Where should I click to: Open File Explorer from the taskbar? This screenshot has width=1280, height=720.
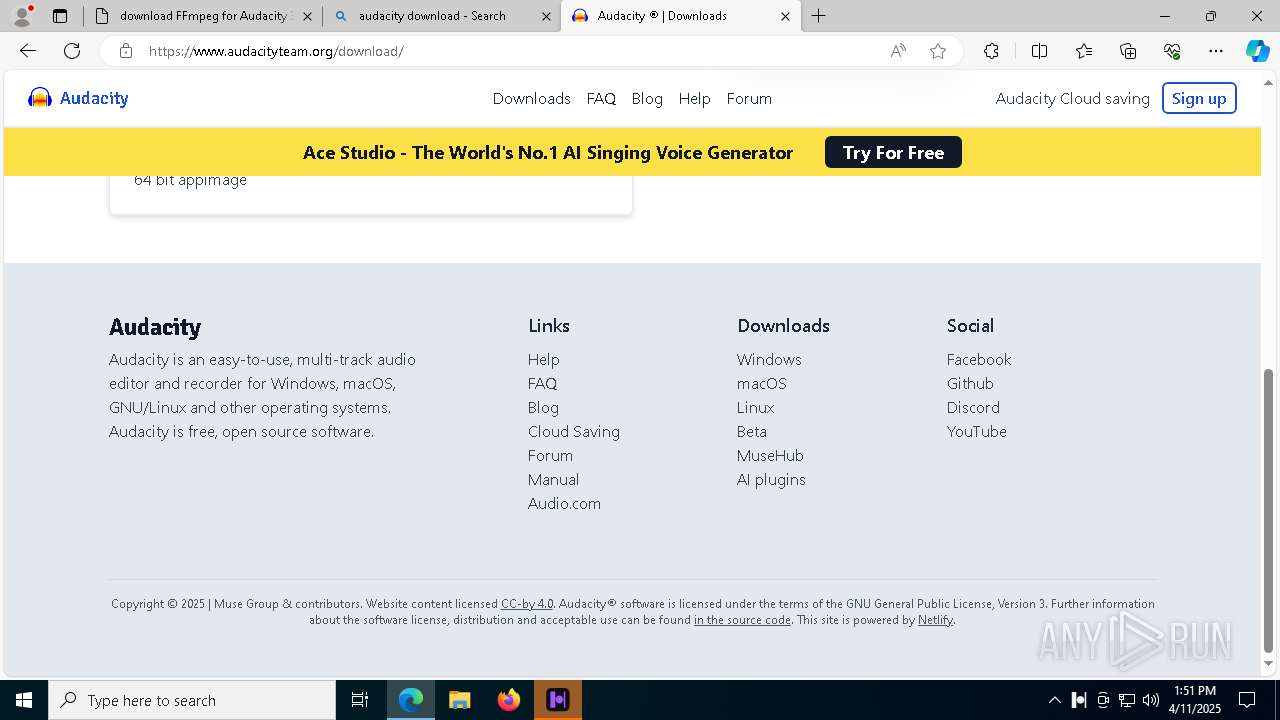[459, 700]
